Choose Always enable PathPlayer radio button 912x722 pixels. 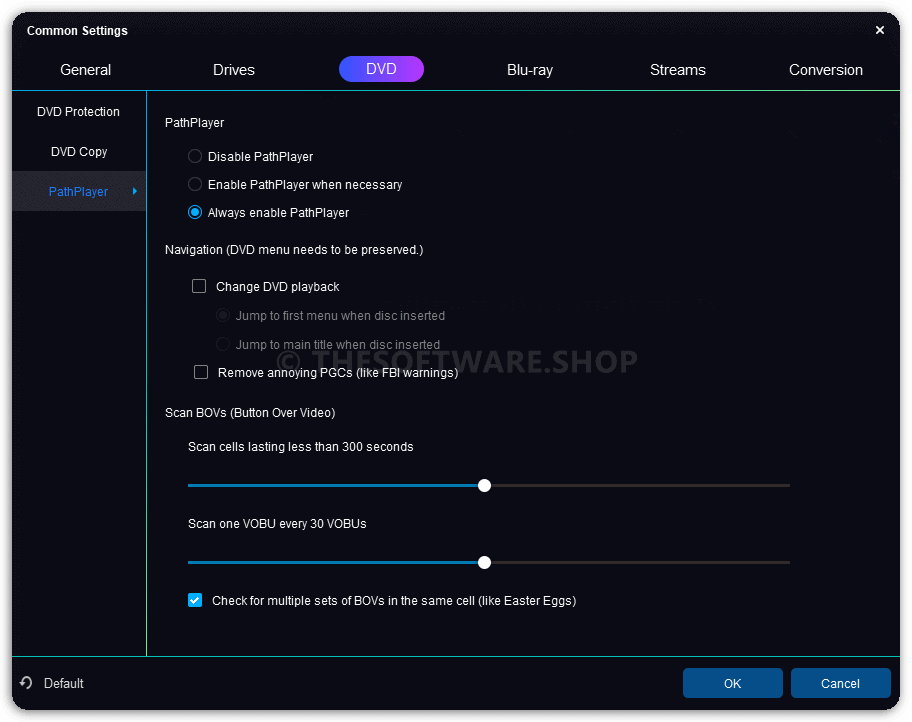click(x=195, y=212)
